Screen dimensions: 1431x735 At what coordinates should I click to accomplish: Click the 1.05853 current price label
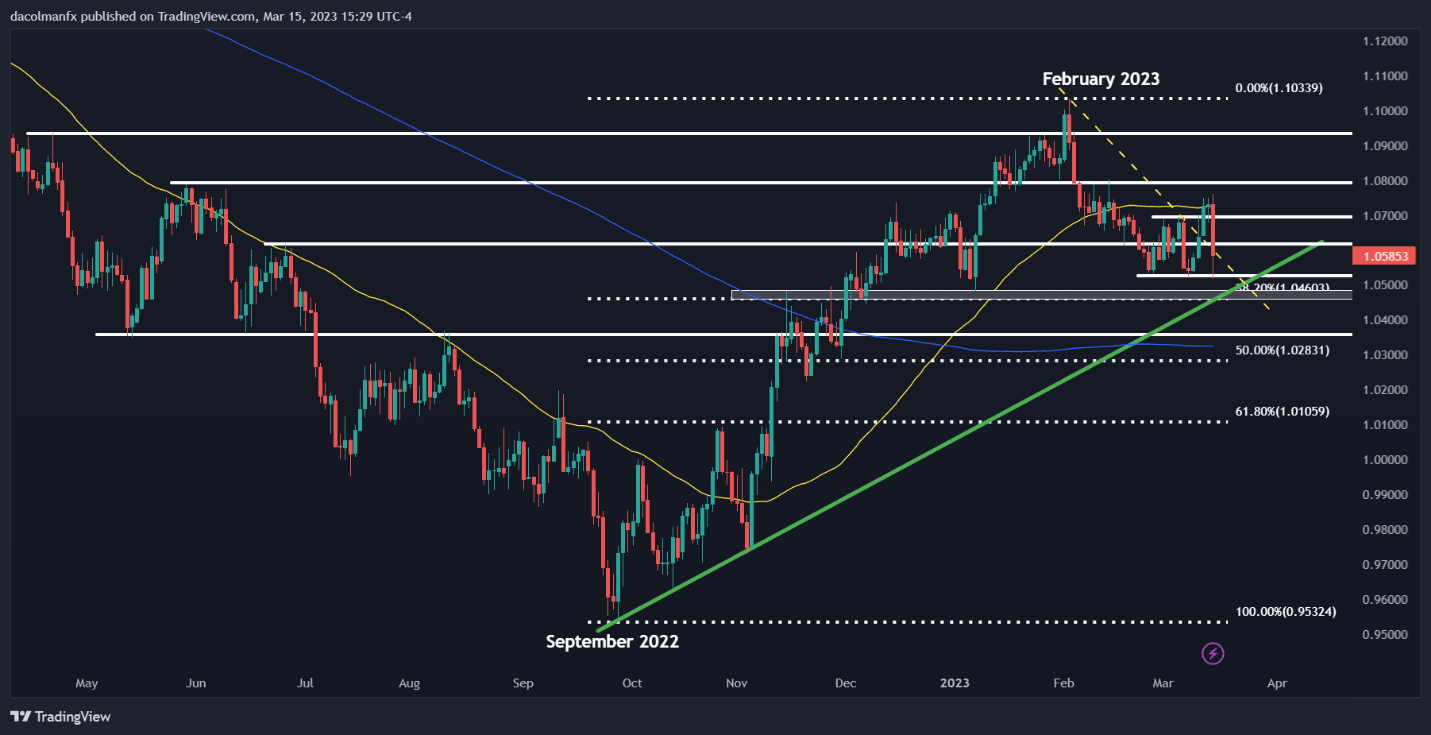[x=1382, y=256]
